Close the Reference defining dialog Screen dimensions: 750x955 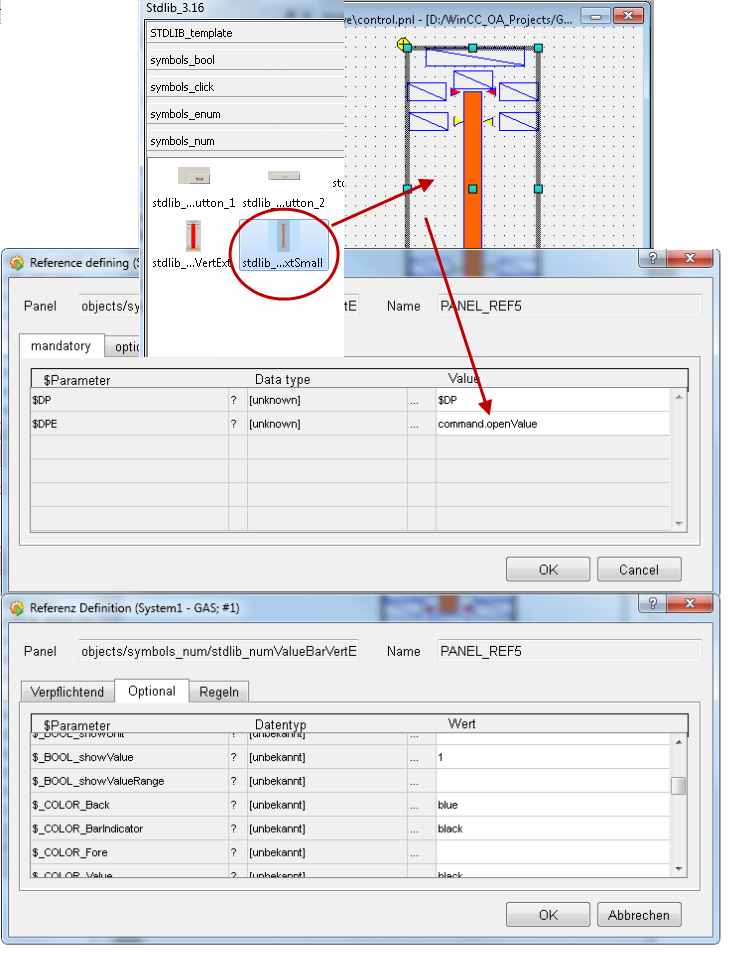(690, 258)
